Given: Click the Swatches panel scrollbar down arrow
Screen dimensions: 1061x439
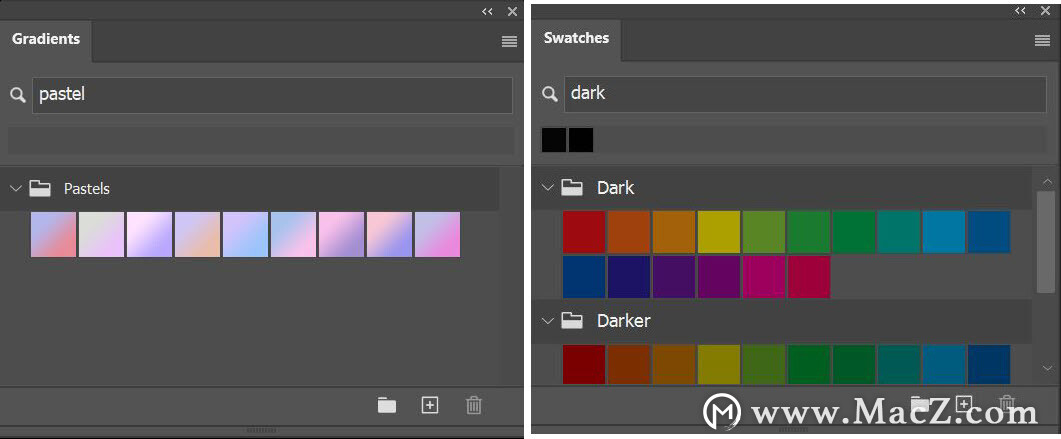Looking at the screenshot, I should pyautogui.click(x=1047, y=368).
